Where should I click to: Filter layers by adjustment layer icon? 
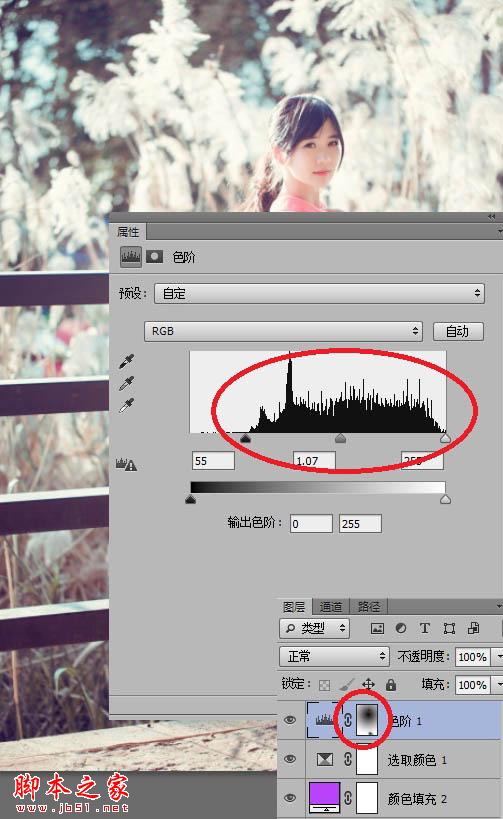coord(401,628)
